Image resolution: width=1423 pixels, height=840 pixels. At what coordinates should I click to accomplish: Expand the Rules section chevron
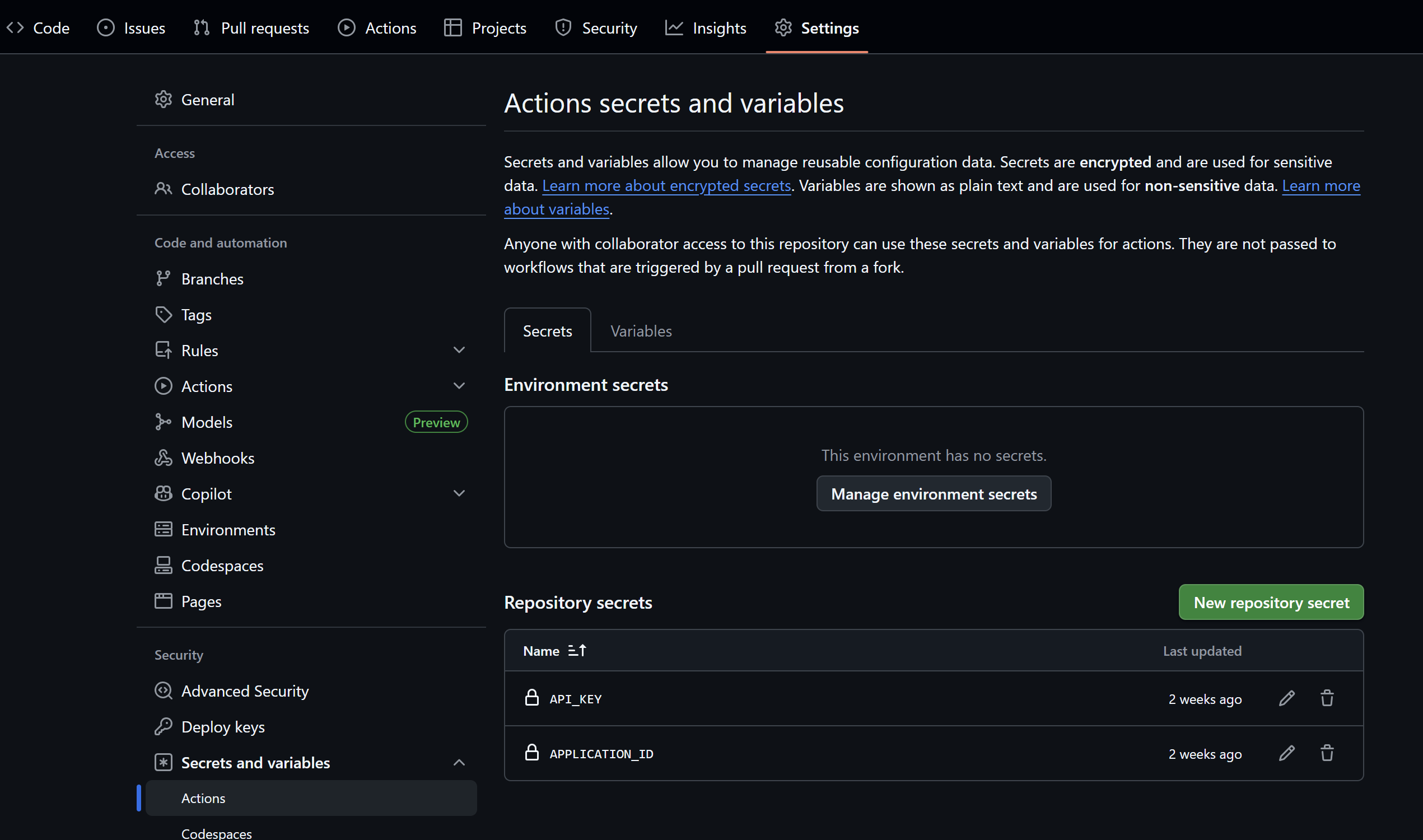point(459,351)
